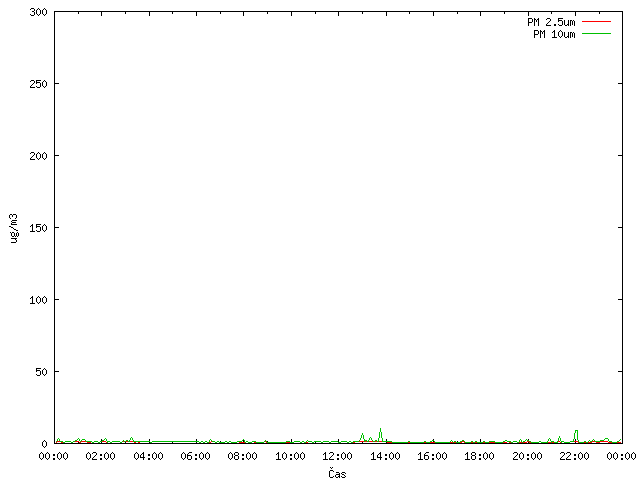Click the 150 y-axis value

[x=38, y=228]
